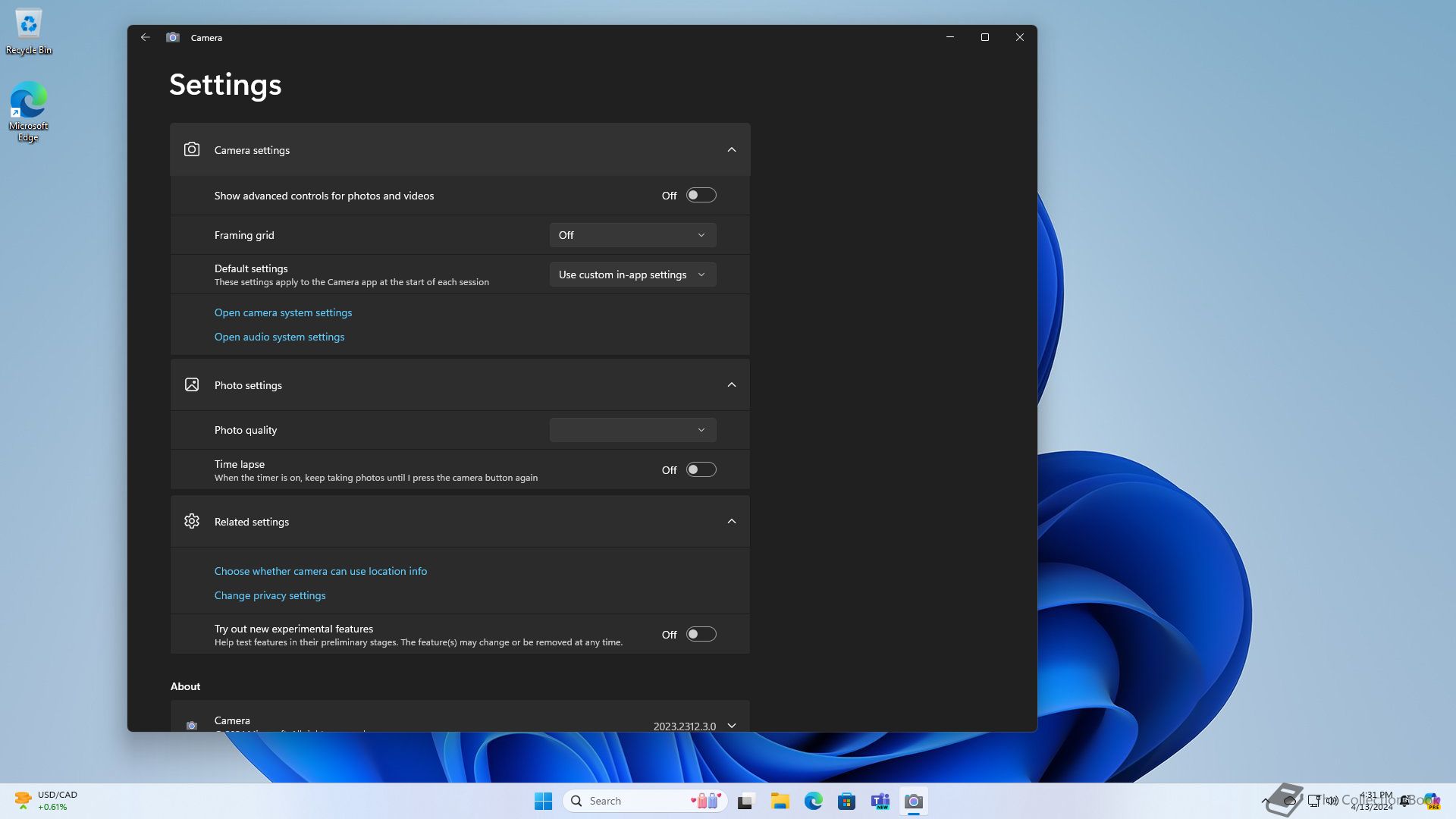Open the Default settings dropdown
This screenshot has height=819, width=1456.
[x=632, y=275]
